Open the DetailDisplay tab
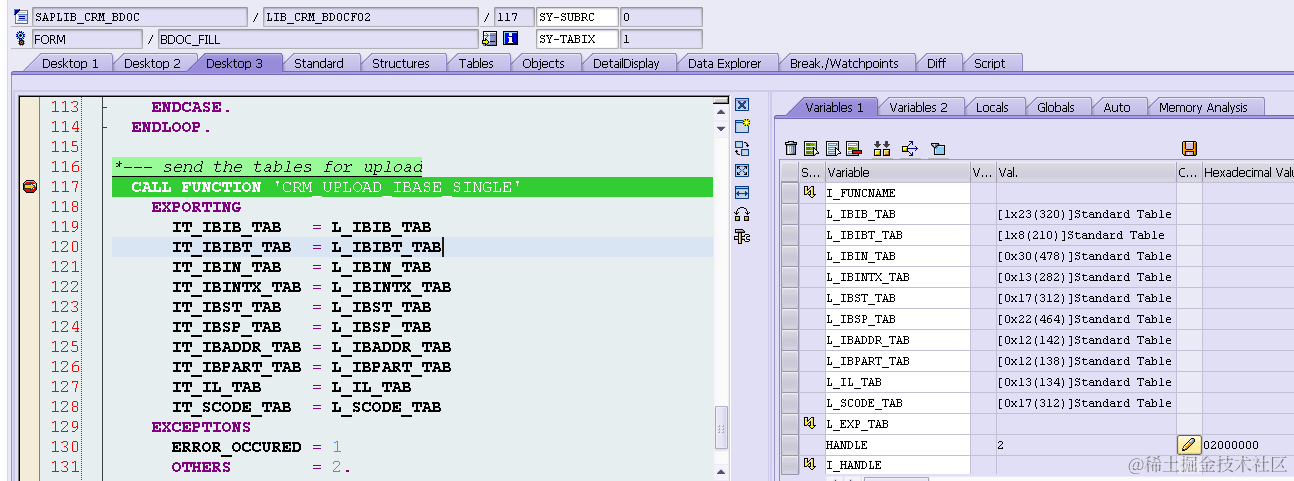This screenshot has height=481, width=1294. click(626, 63)
